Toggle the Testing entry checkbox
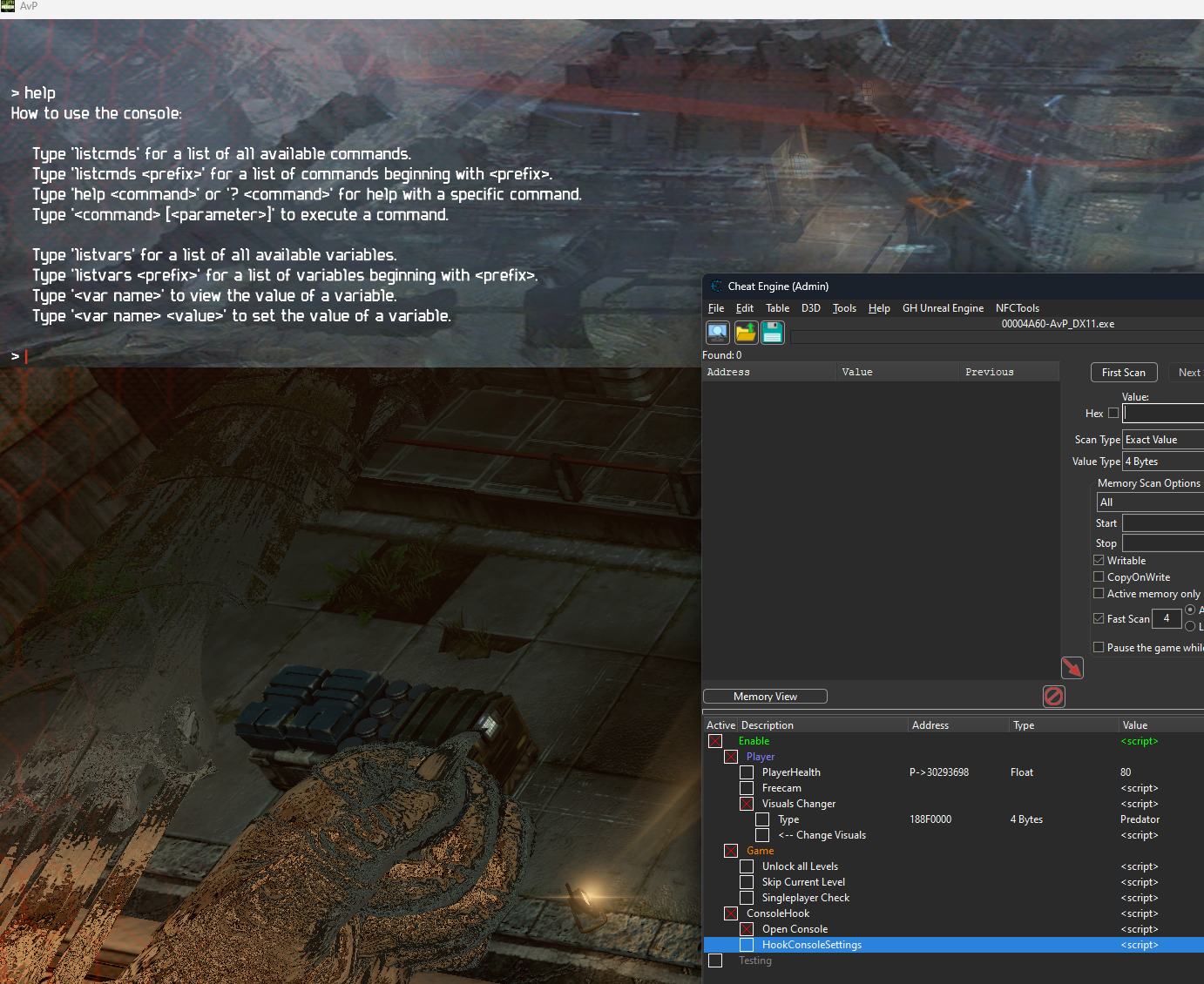 pyautogui.click(x=715, y=960)
